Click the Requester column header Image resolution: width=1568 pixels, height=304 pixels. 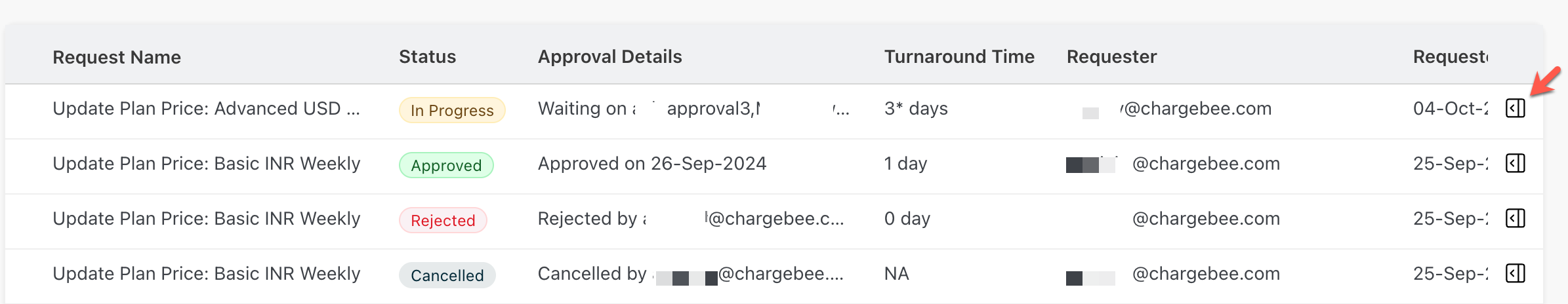tap(1111, 57)
